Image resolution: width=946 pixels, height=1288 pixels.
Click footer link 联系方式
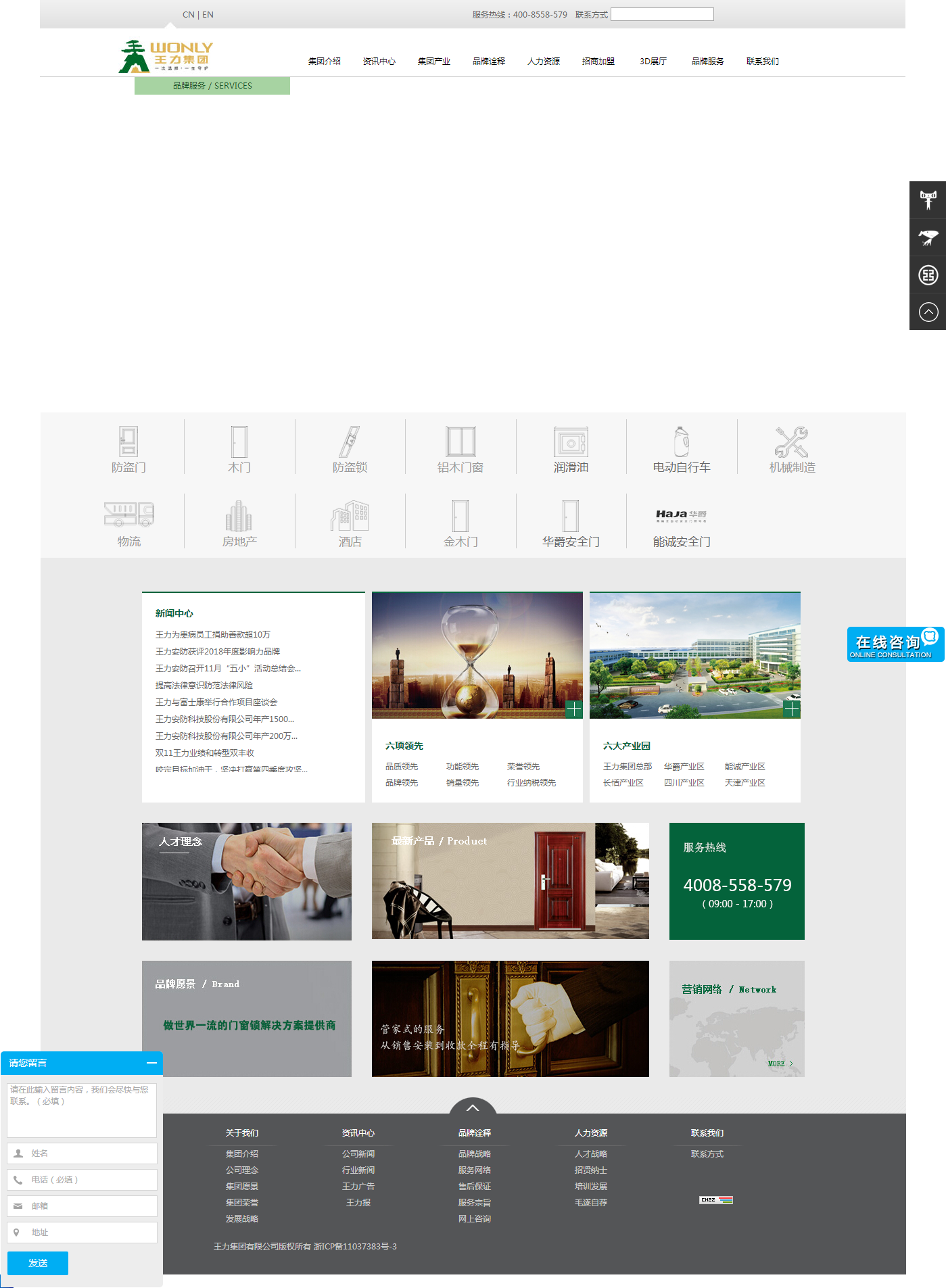[x=707, y=1153]
